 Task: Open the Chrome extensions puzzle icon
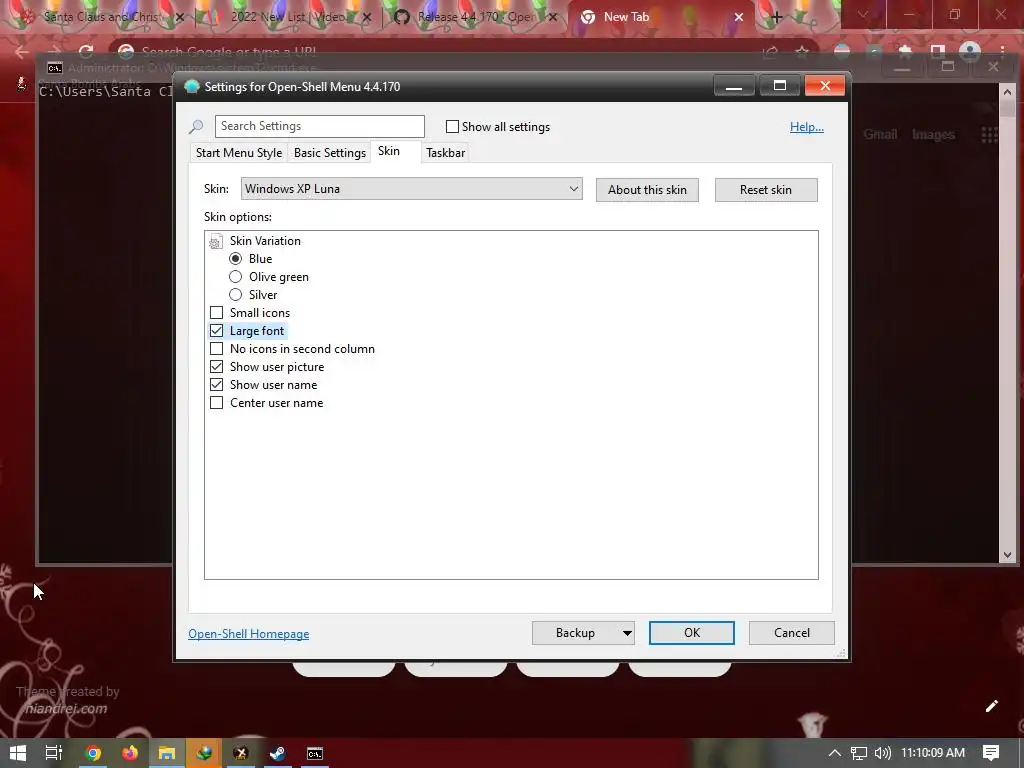coord(904,52)
